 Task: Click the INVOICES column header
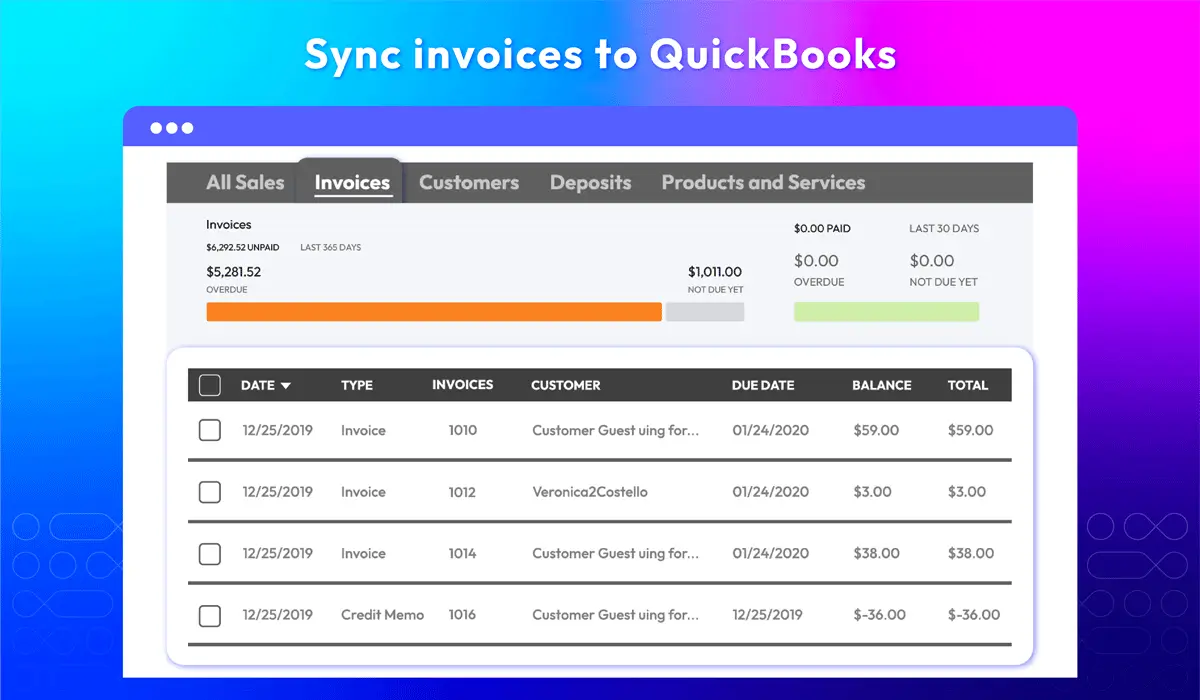point(462,385)
